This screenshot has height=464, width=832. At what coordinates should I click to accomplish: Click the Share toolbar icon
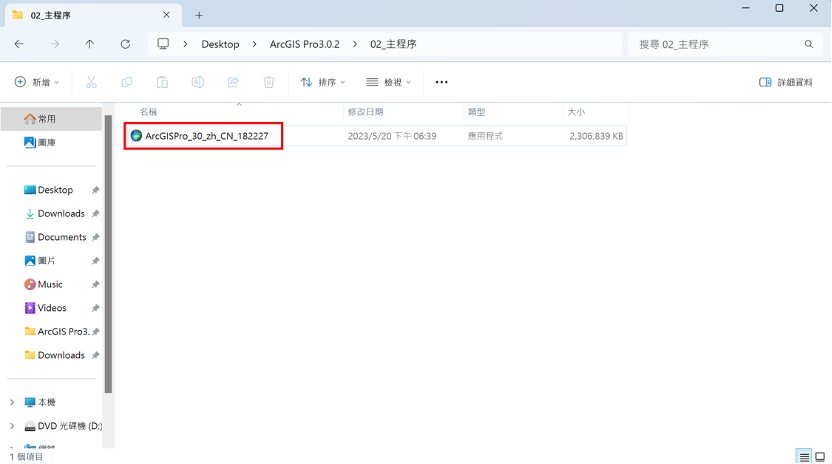233,82
